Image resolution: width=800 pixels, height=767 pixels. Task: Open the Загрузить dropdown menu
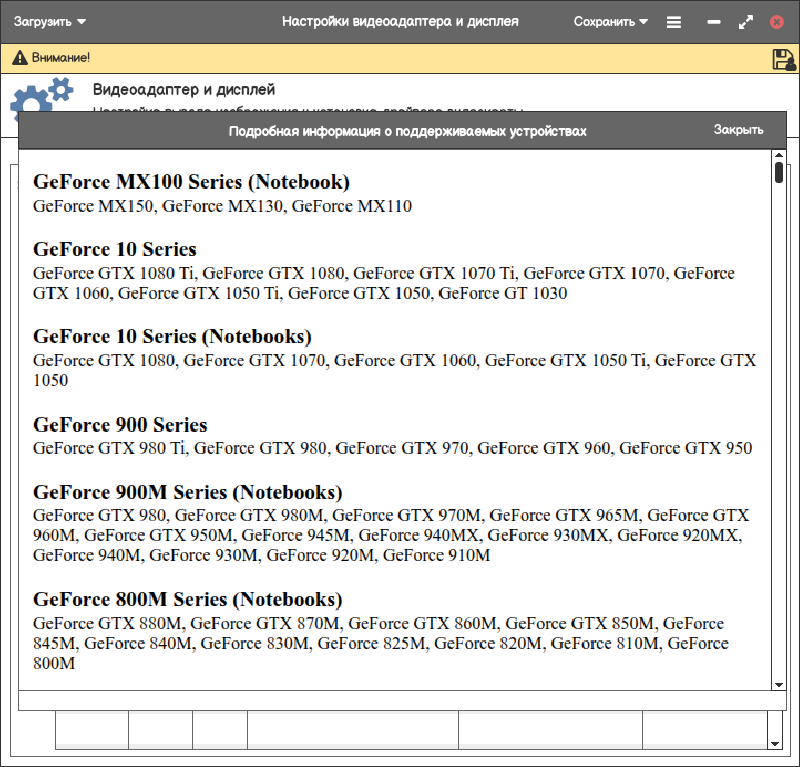click(49, 21)
